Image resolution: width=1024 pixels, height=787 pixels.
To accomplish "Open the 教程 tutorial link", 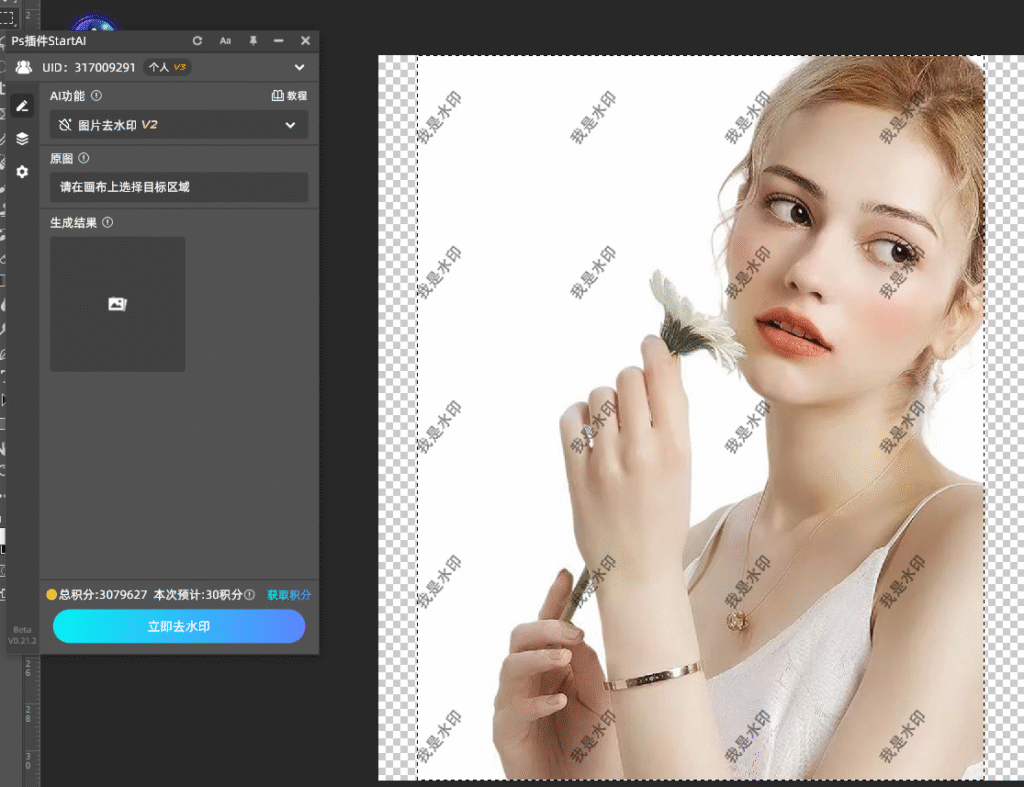I will point(289,96).
